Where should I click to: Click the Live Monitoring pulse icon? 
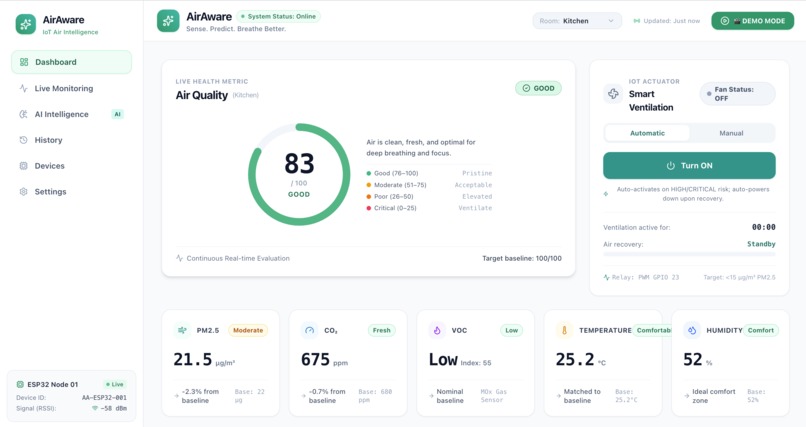23,88
